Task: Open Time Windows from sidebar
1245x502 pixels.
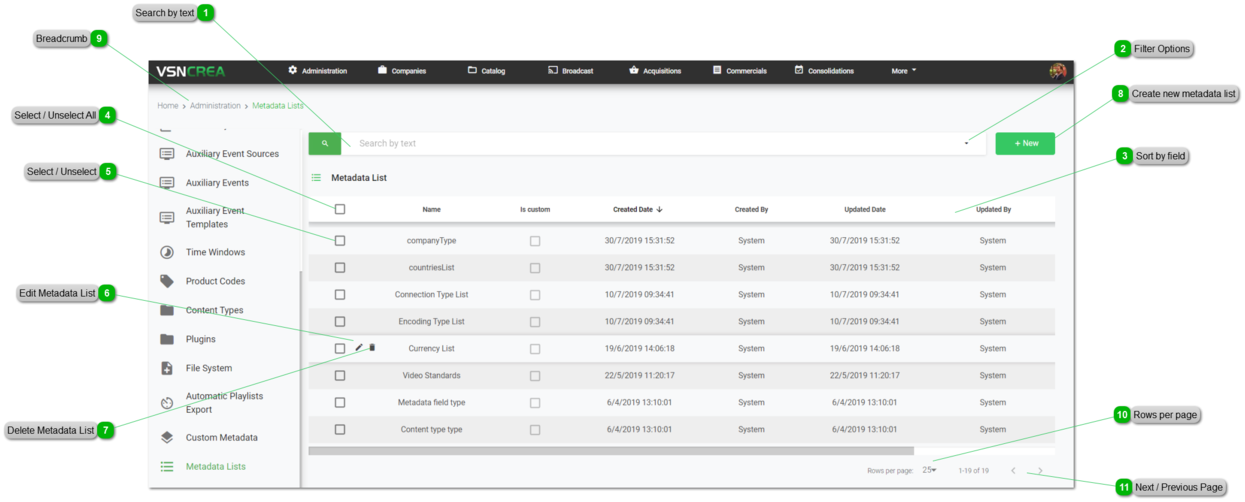Action: [215, 253]
